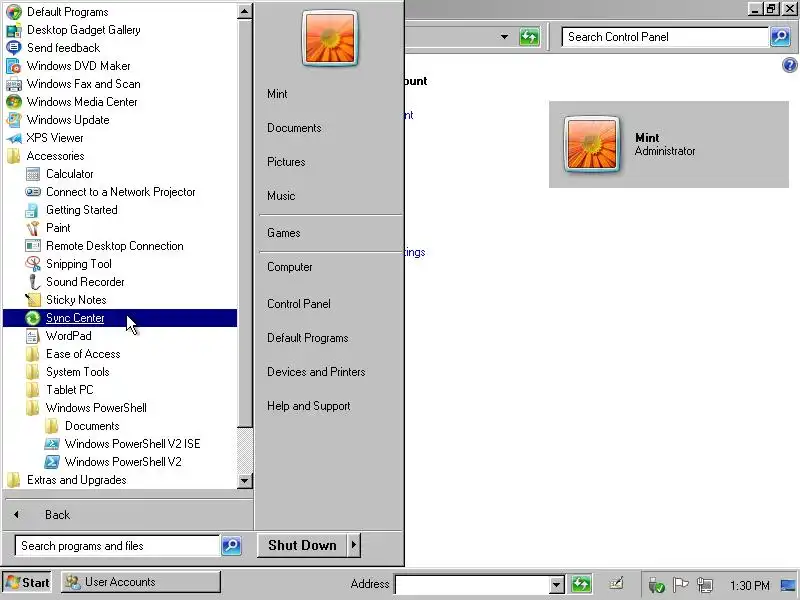
Task: Open Games from the Start menu
Action: pyautogui.click(x=284, y=233)
